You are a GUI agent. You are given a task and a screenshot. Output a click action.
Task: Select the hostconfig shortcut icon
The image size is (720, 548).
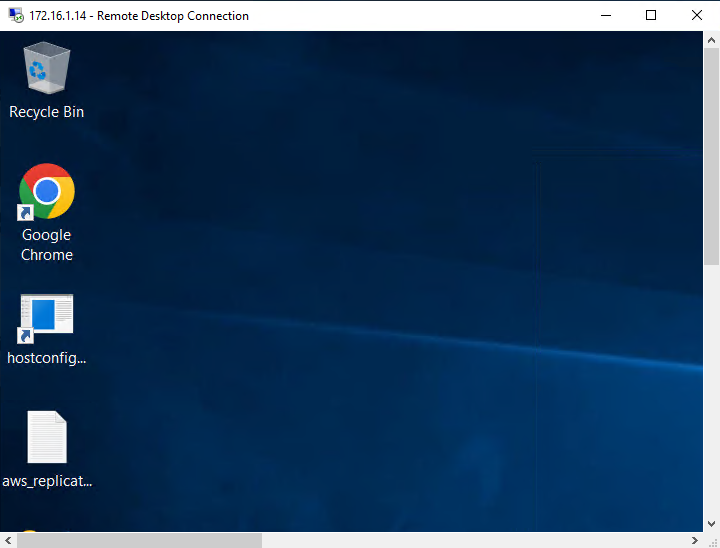pos(47,318)
